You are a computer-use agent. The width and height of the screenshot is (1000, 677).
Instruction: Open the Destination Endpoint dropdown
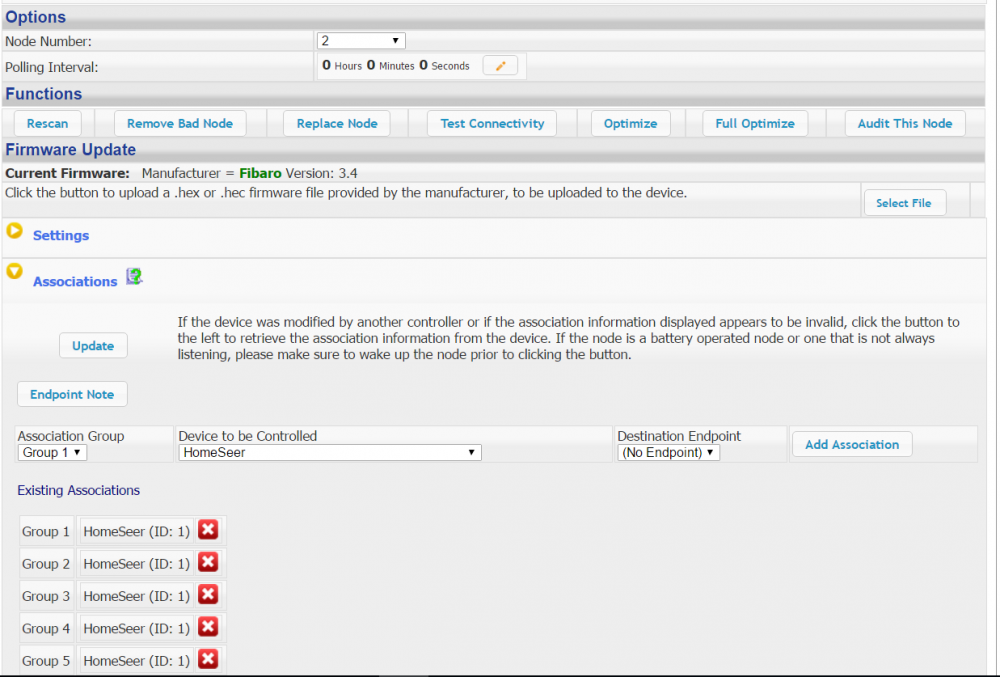tap(668, 453)
